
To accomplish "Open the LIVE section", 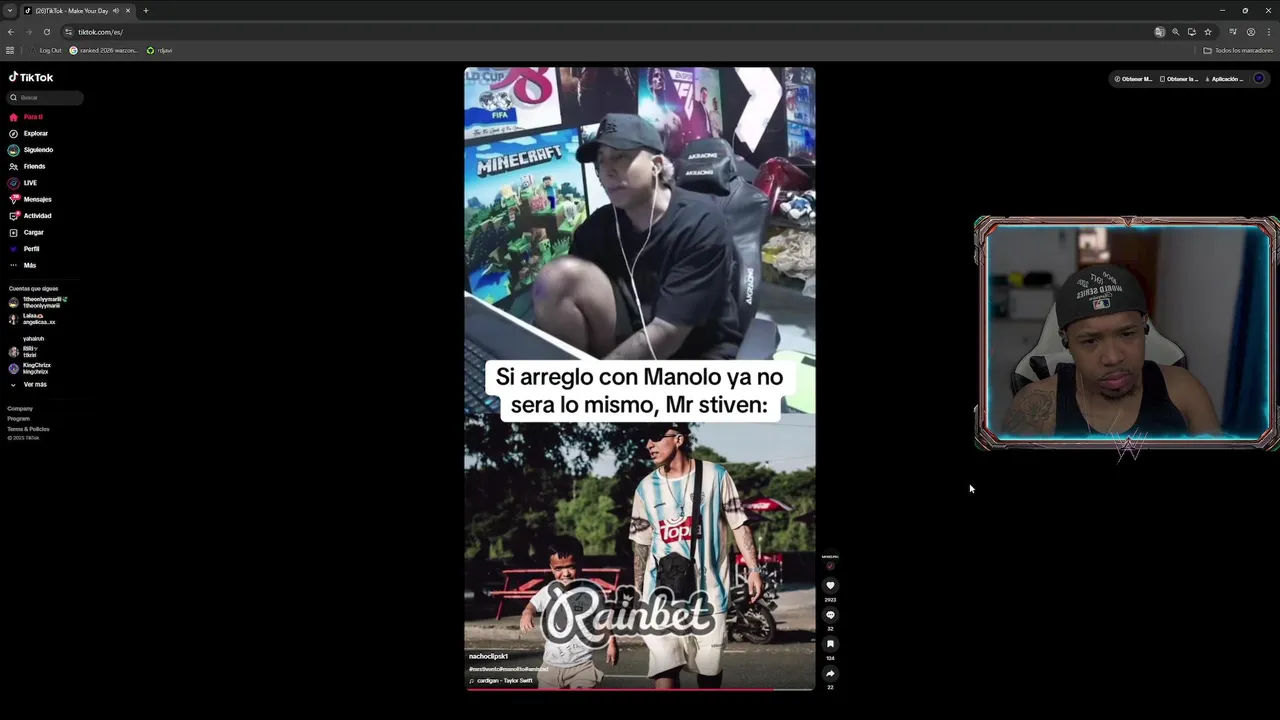I will [23, 183].
